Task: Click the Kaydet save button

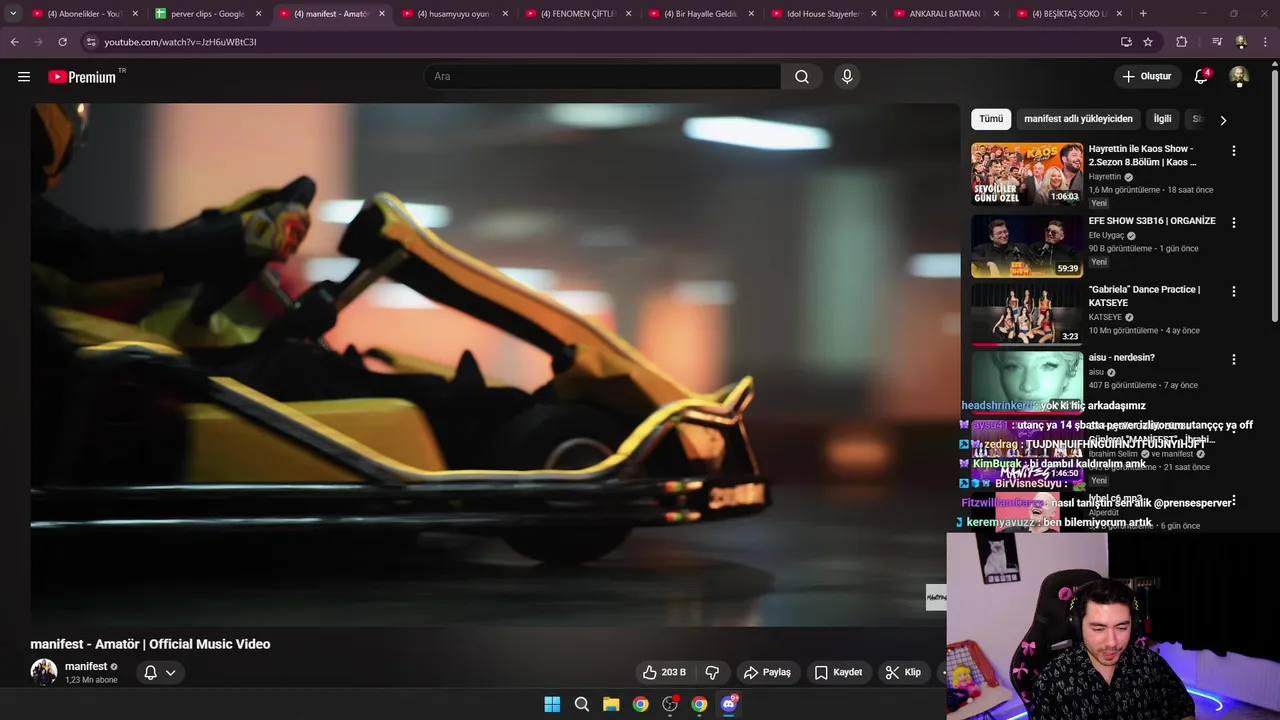Action: pyautogui.click(x=838, y=672)
